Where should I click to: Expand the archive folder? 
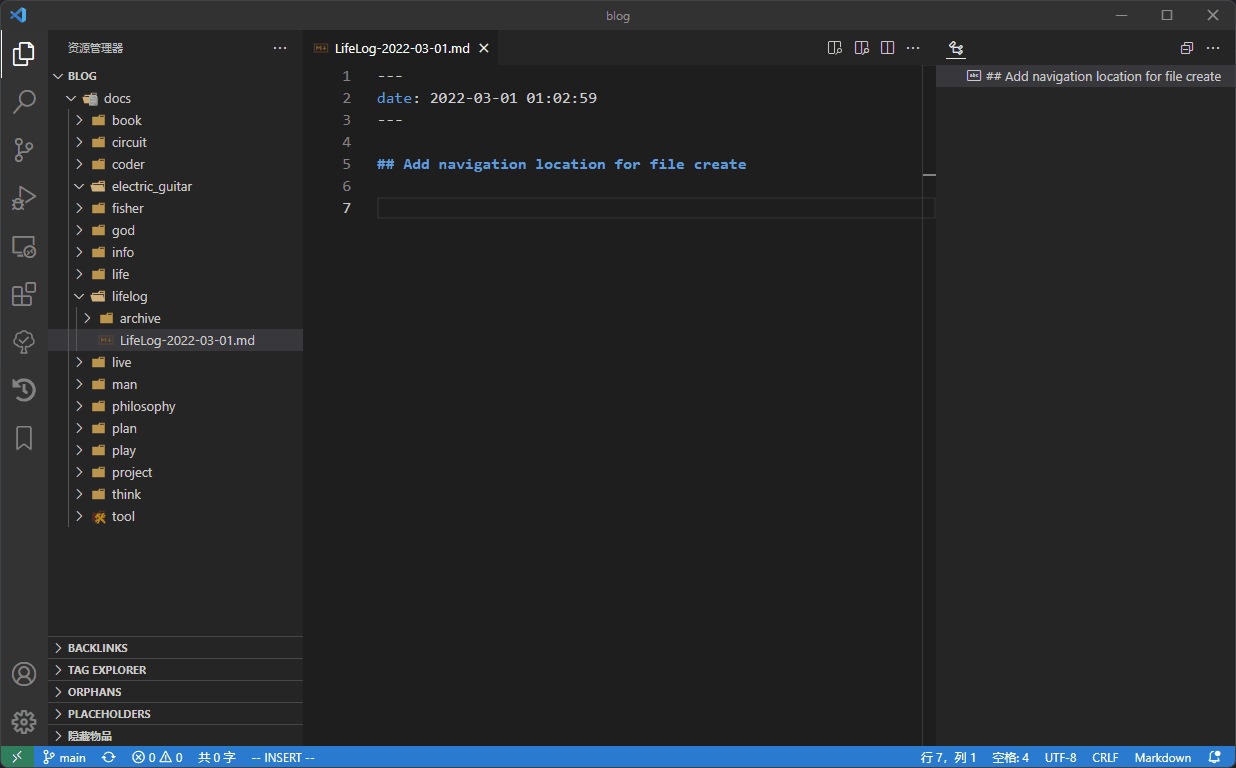[87, 318]
